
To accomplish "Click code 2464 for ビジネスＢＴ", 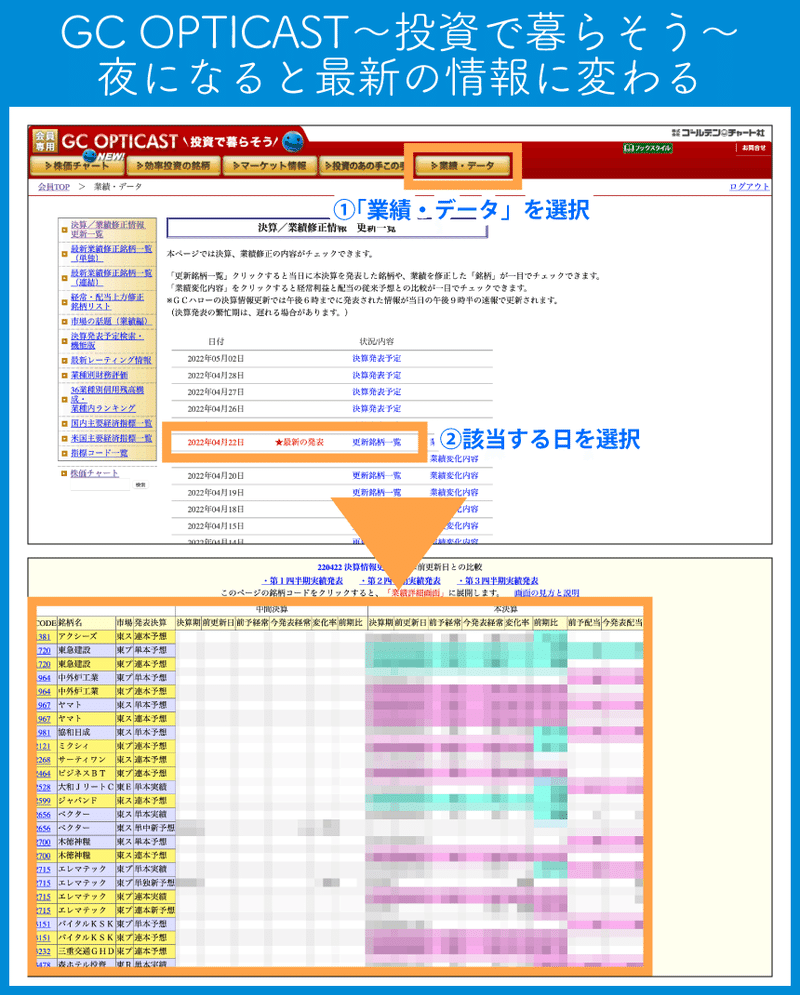I will coord(44,774).
